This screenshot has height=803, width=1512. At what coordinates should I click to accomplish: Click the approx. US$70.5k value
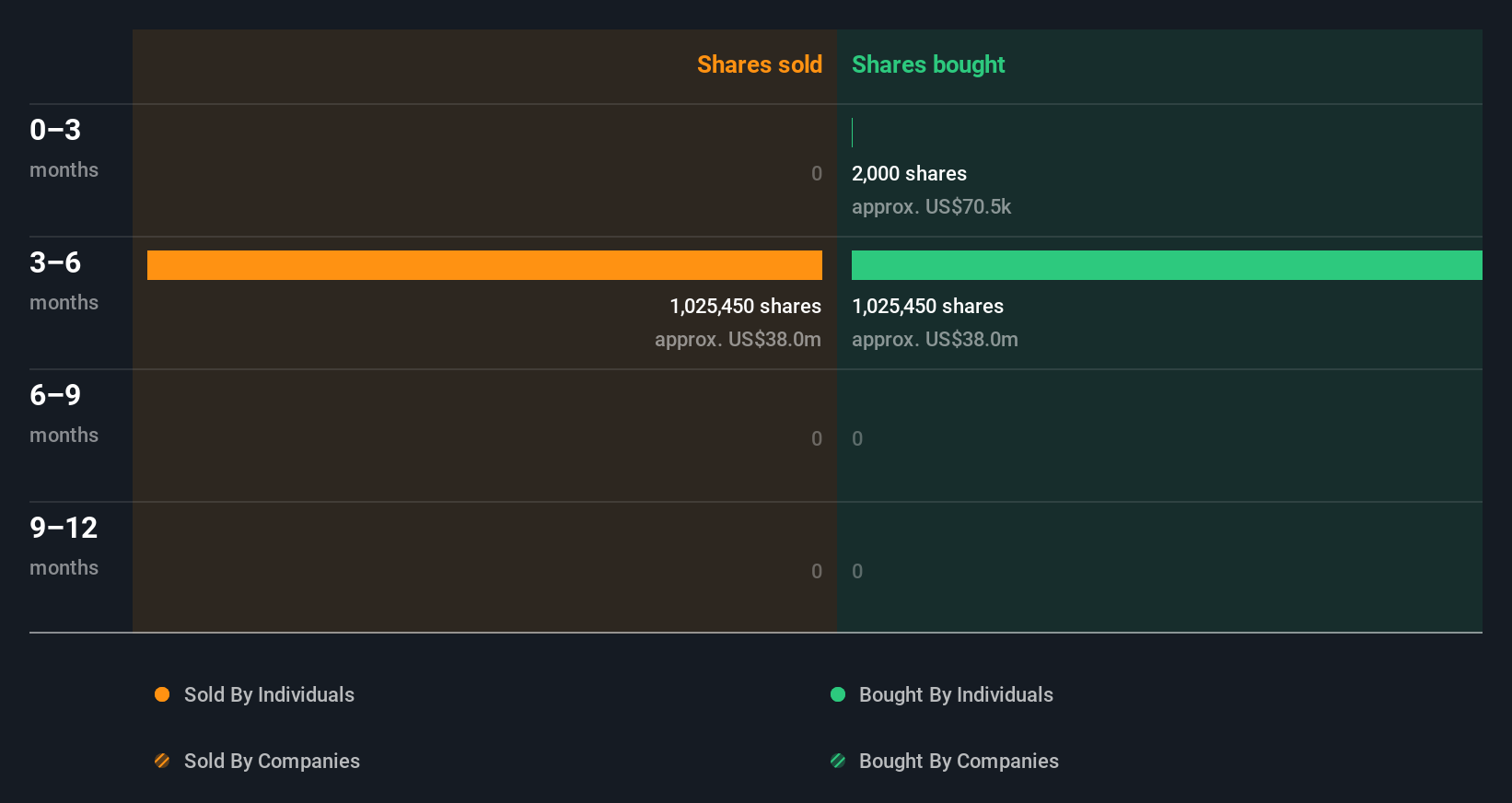point(931,206)
